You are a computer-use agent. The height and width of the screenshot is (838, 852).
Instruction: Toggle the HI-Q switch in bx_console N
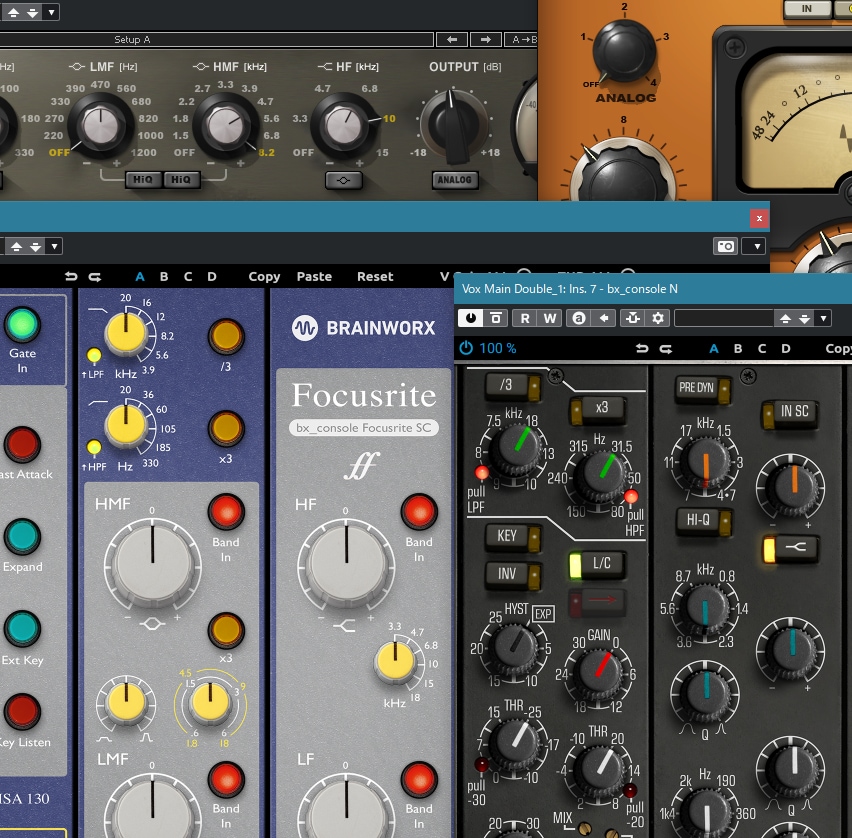click(x=704, y=521)
